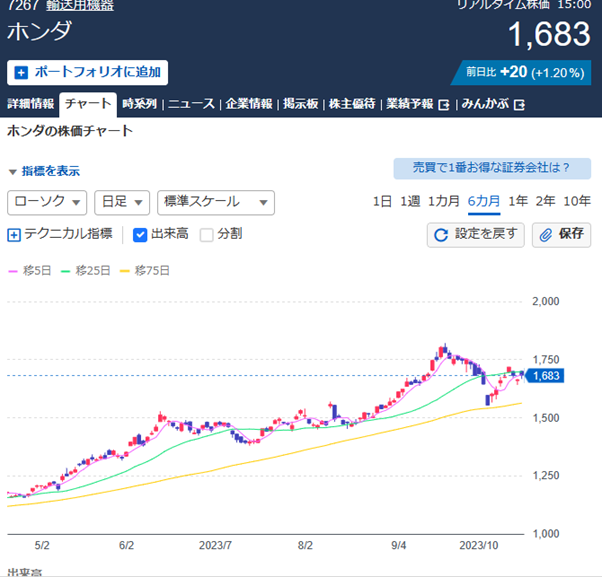The height and width of the screenshot is (577, 602).
Task: Select the 1カ月 chart period
Action: point(443,201)
